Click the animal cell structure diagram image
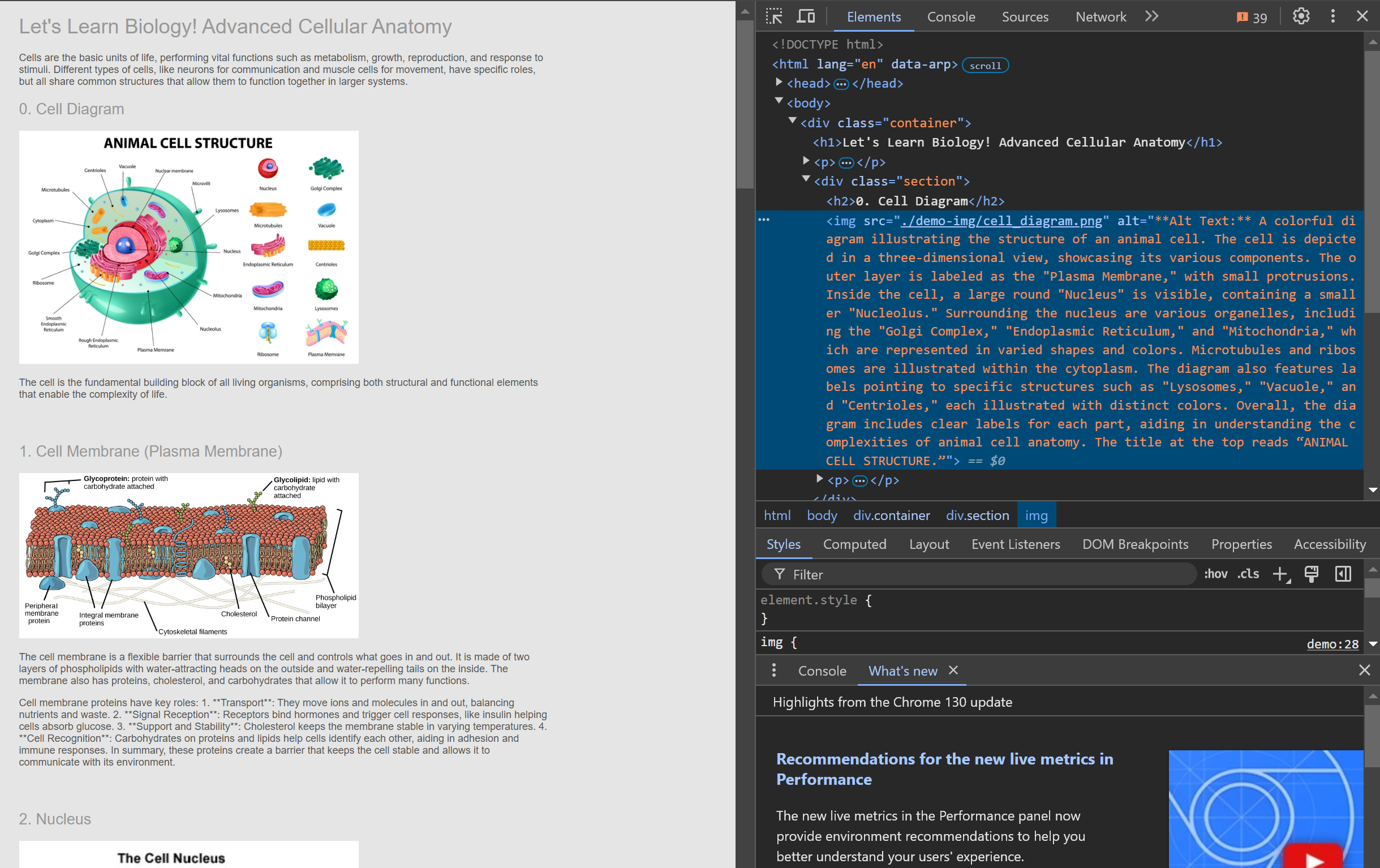This screenshot has width=1380, height=868. (188, 247)
